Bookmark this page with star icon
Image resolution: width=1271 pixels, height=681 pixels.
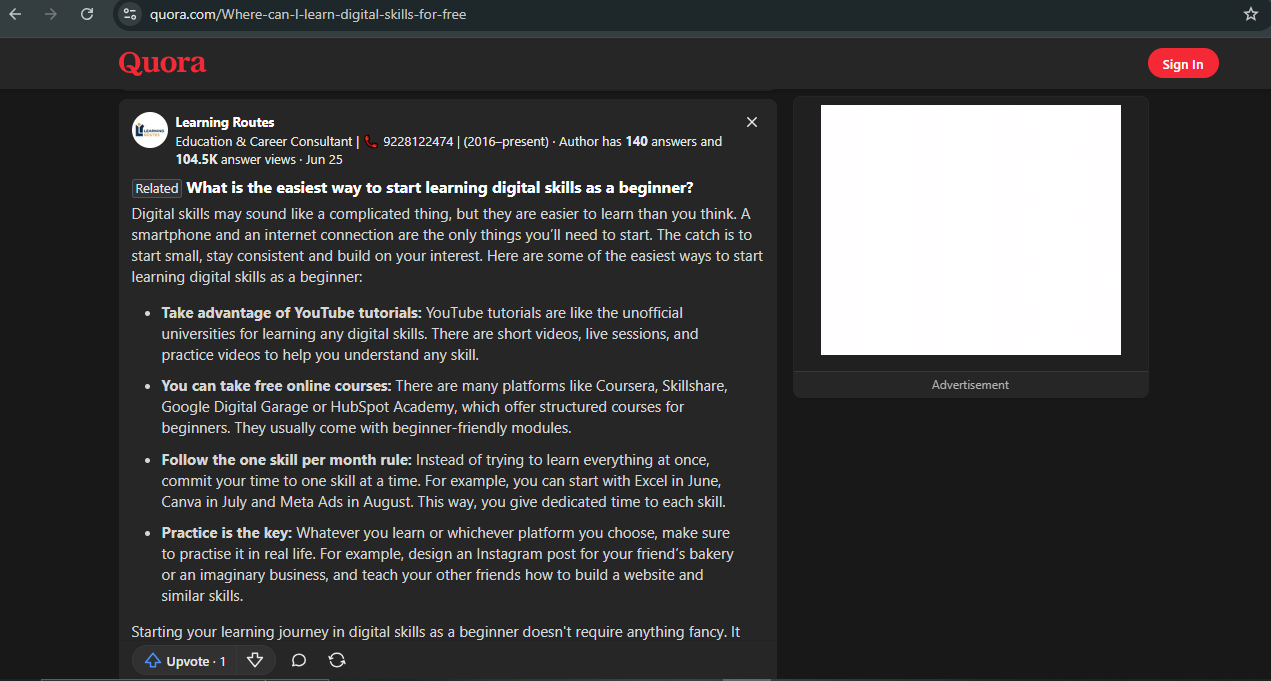tap(1250, 14)
